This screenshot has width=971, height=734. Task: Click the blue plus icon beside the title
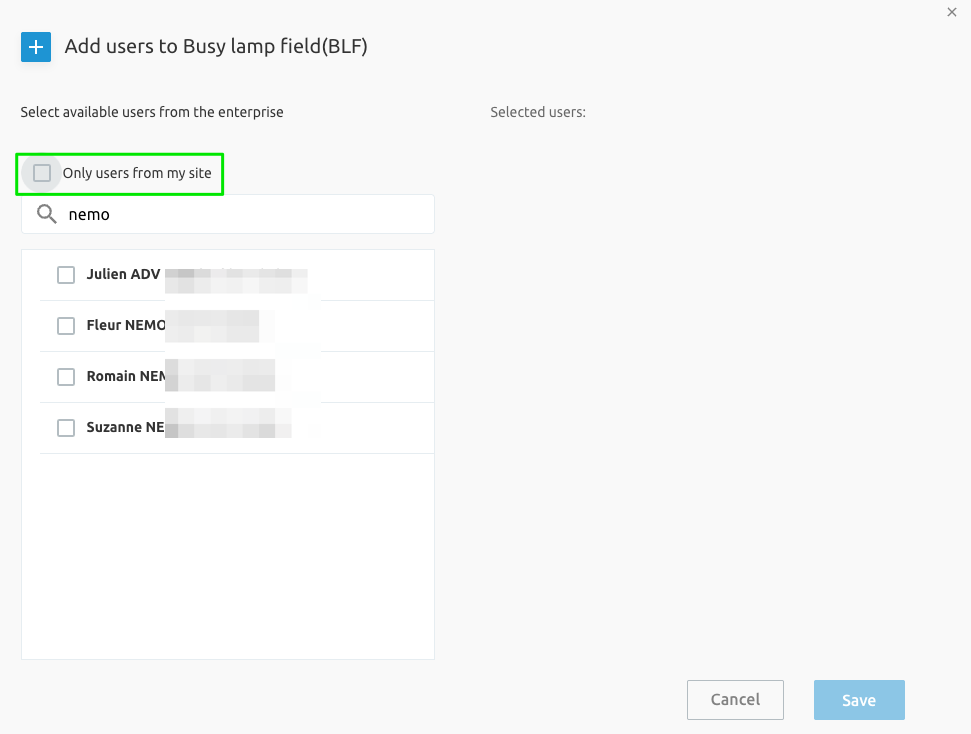click(36, 47)
